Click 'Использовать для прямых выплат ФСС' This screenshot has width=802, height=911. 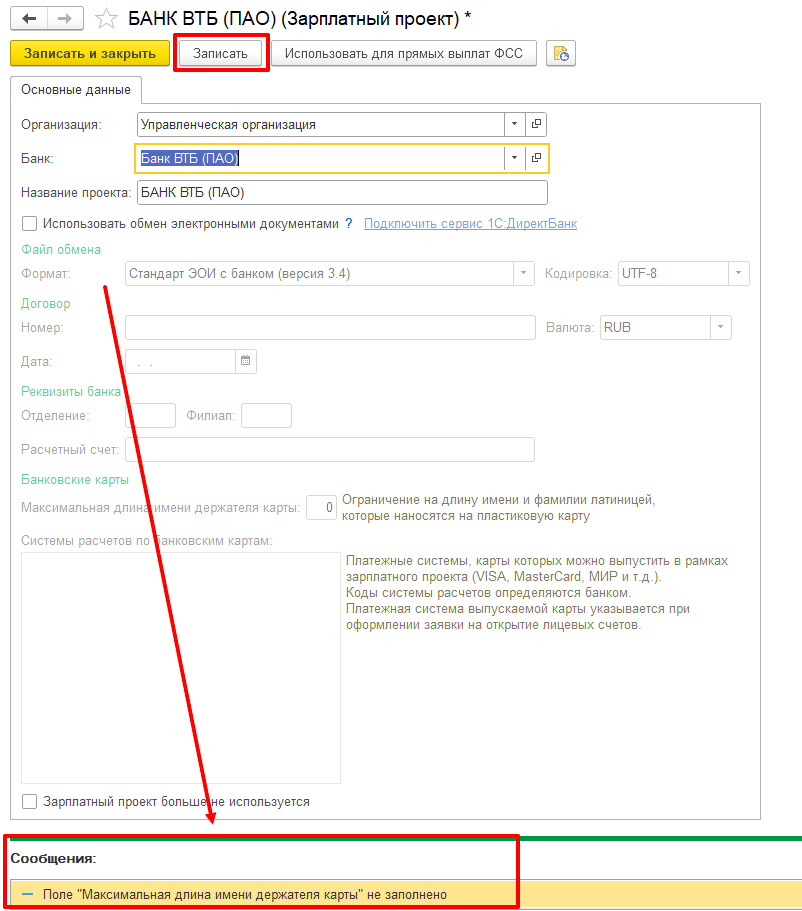404,53
